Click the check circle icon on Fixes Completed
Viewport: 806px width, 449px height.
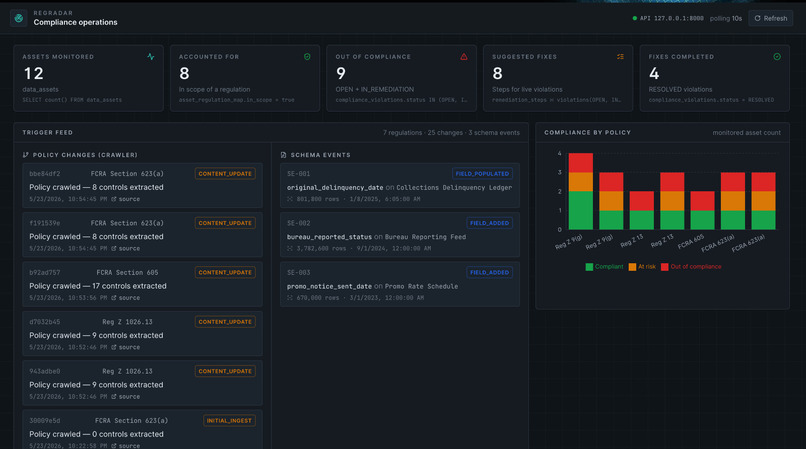tap(777, 57)
